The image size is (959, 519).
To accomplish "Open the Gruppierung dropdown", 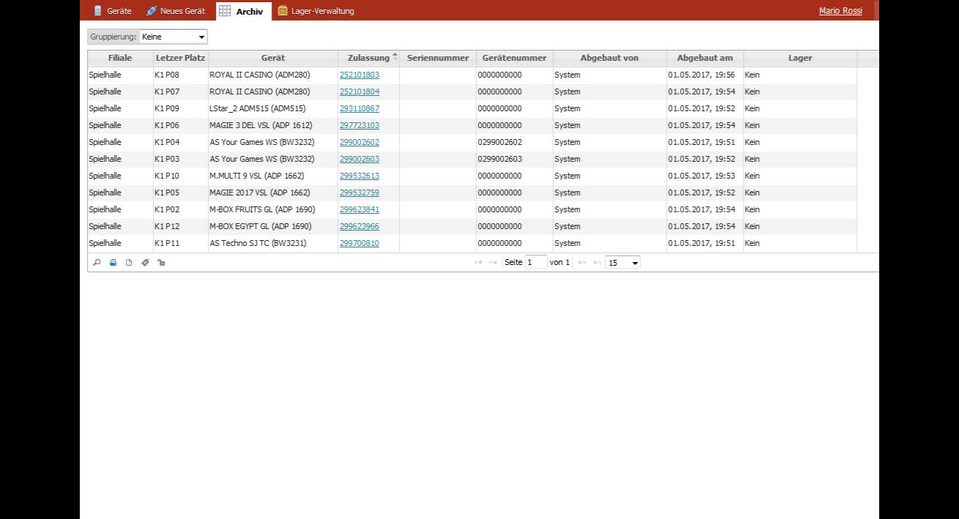I will [173, 37].
